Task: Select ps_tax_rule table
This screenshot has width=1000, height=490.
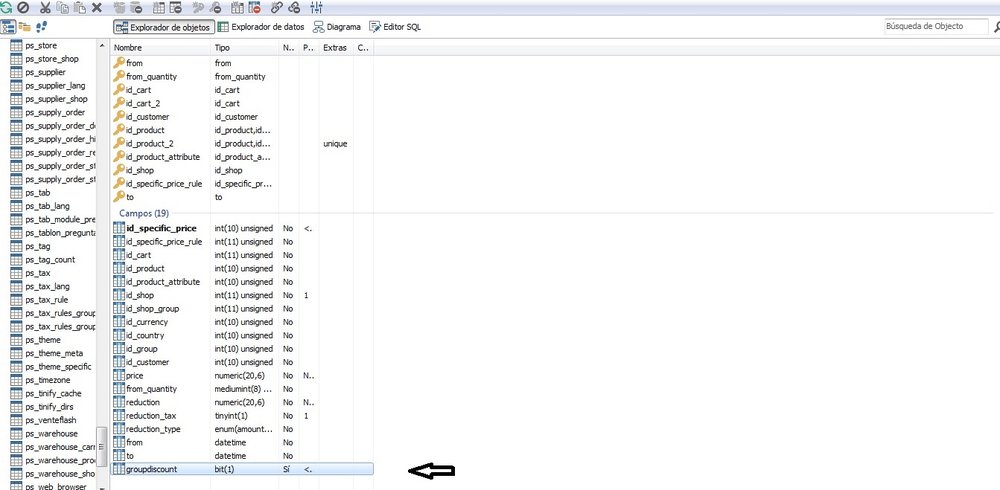Action: [47, 300]
